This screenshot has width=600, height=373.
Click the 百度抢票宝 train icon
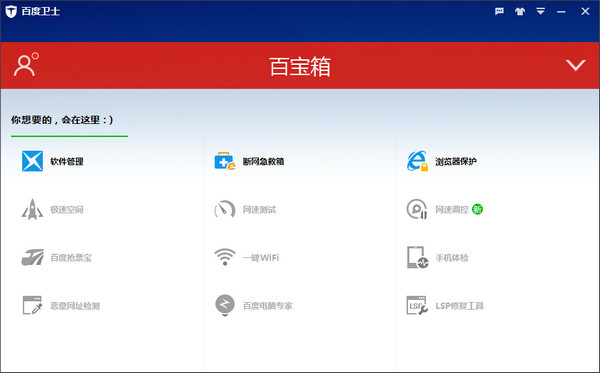coord(33,257)
